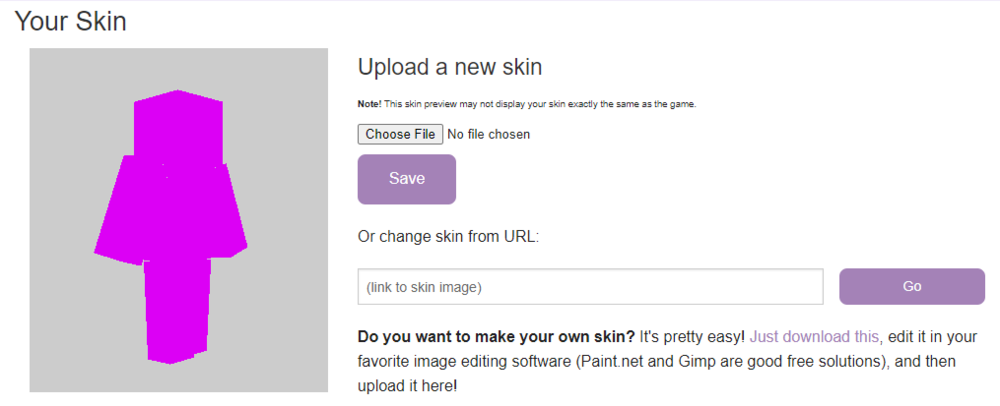The height and width of the screenshot is (406, 1000).
Task: Click the No file chosen label
Action: 489,134
